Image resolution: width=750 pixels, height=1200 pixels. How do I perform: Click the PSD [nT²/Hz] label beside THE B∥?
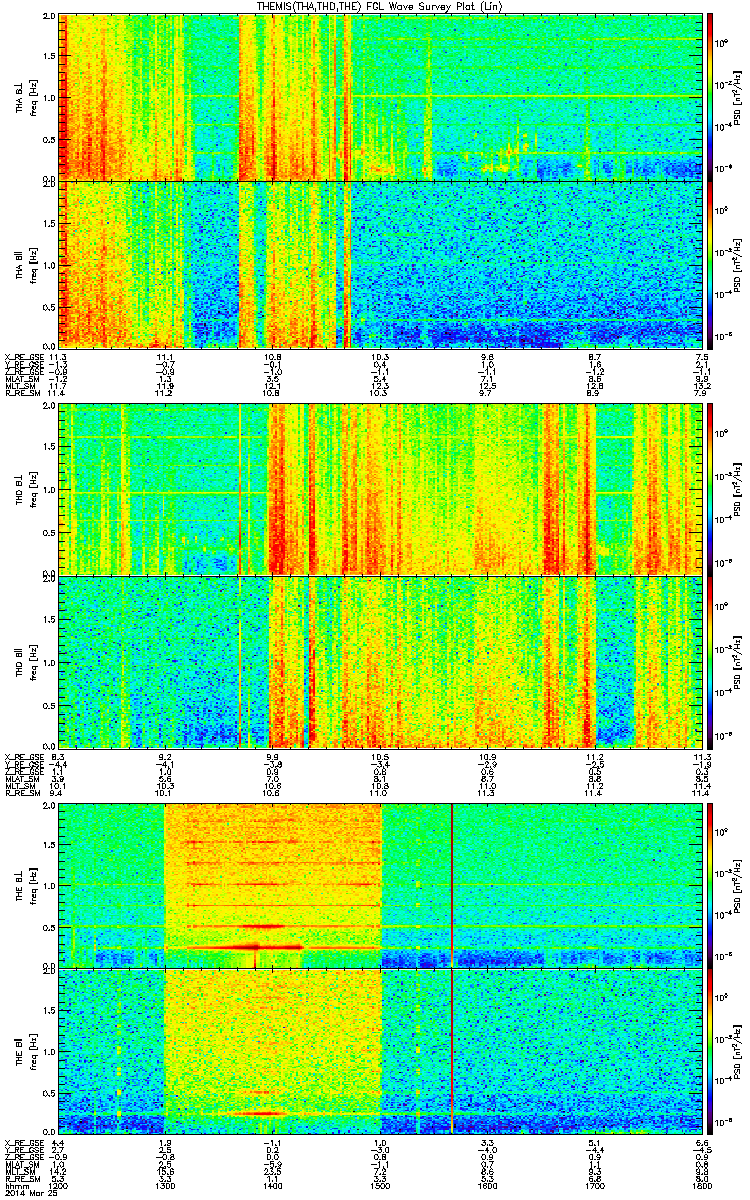738,1050
